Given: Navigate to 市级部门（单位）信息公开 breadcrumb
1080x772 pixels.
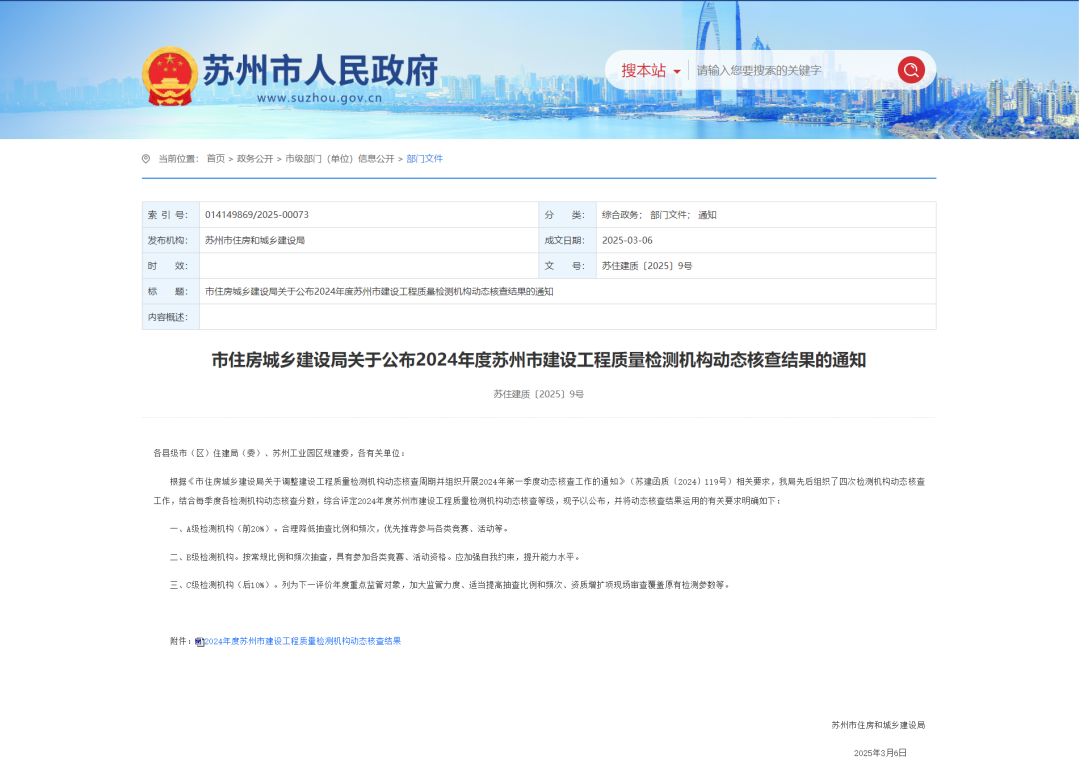Looking at the screenshot, I should [339, 159].
